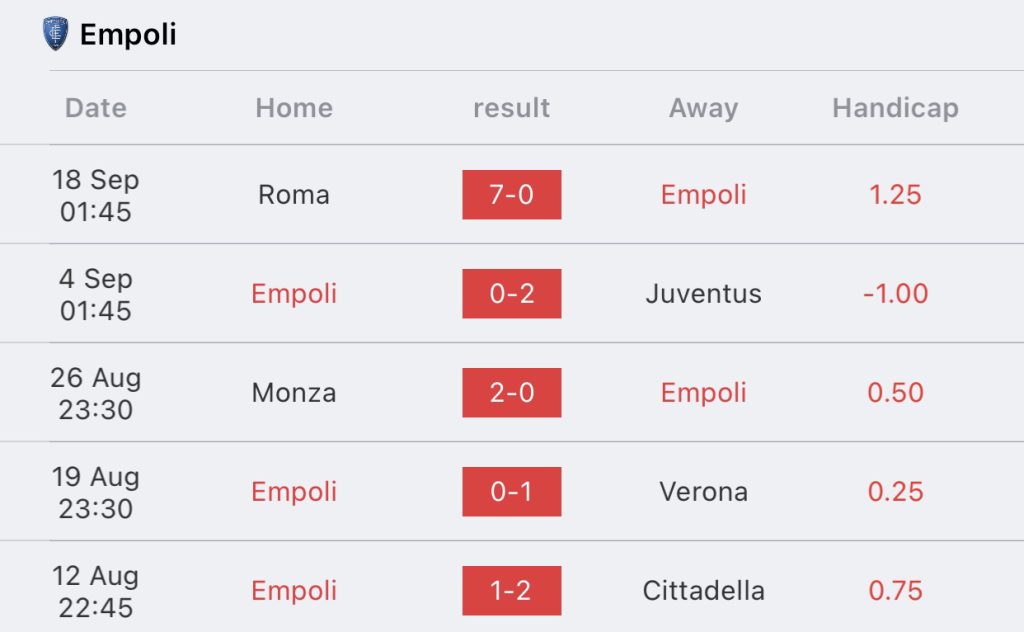1024x632 pixels.
Task: Open the 0-1 result against Verona
Action: tap(512, 492)
